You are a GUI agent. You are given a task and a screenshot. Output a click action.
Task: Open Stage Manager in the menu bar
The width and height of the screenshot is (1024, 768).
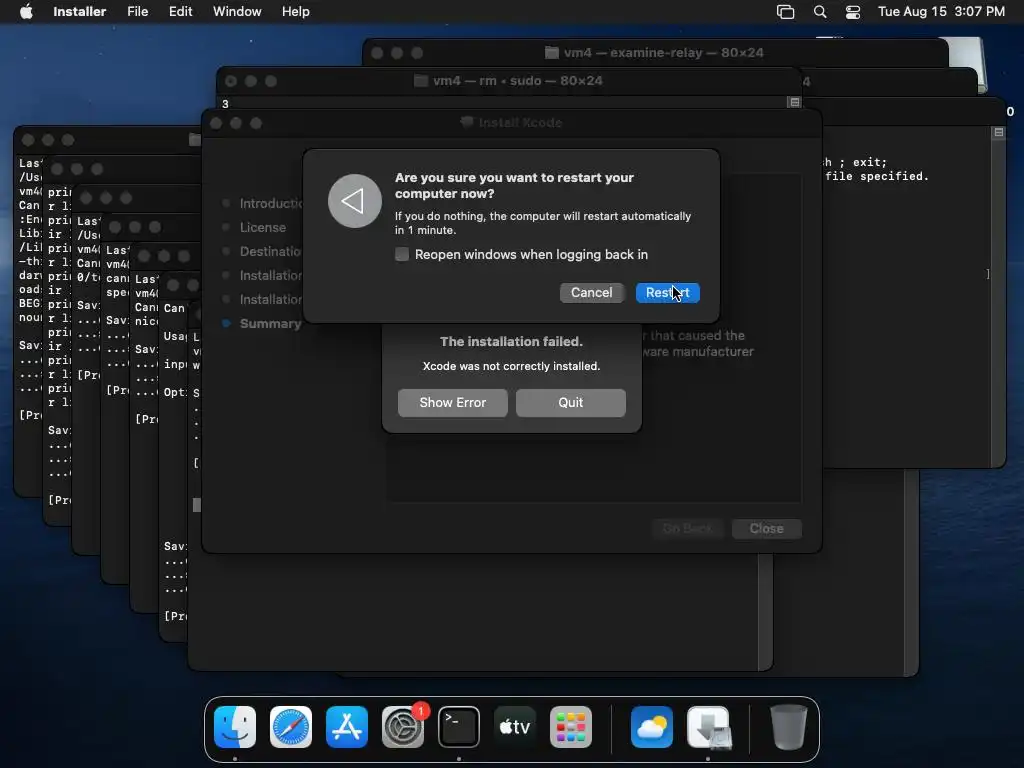[786, 12]
